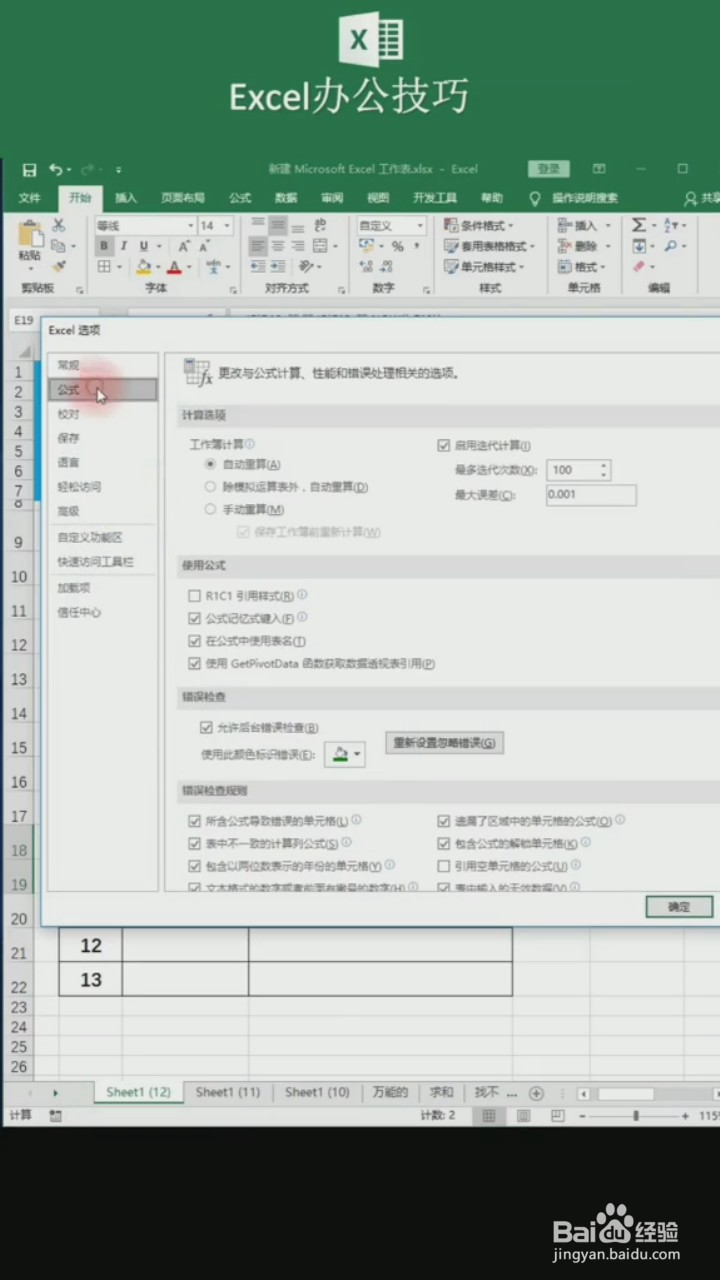This screenshot has width=720, height=1280.
Task: Click the cell Borders icon
Action: point(104,267)
